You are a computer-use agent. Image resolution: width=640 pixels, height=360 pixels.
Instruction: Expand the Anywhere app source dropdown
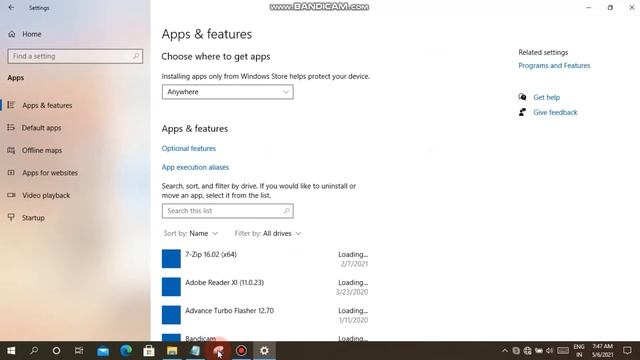[x=227, y=92]
